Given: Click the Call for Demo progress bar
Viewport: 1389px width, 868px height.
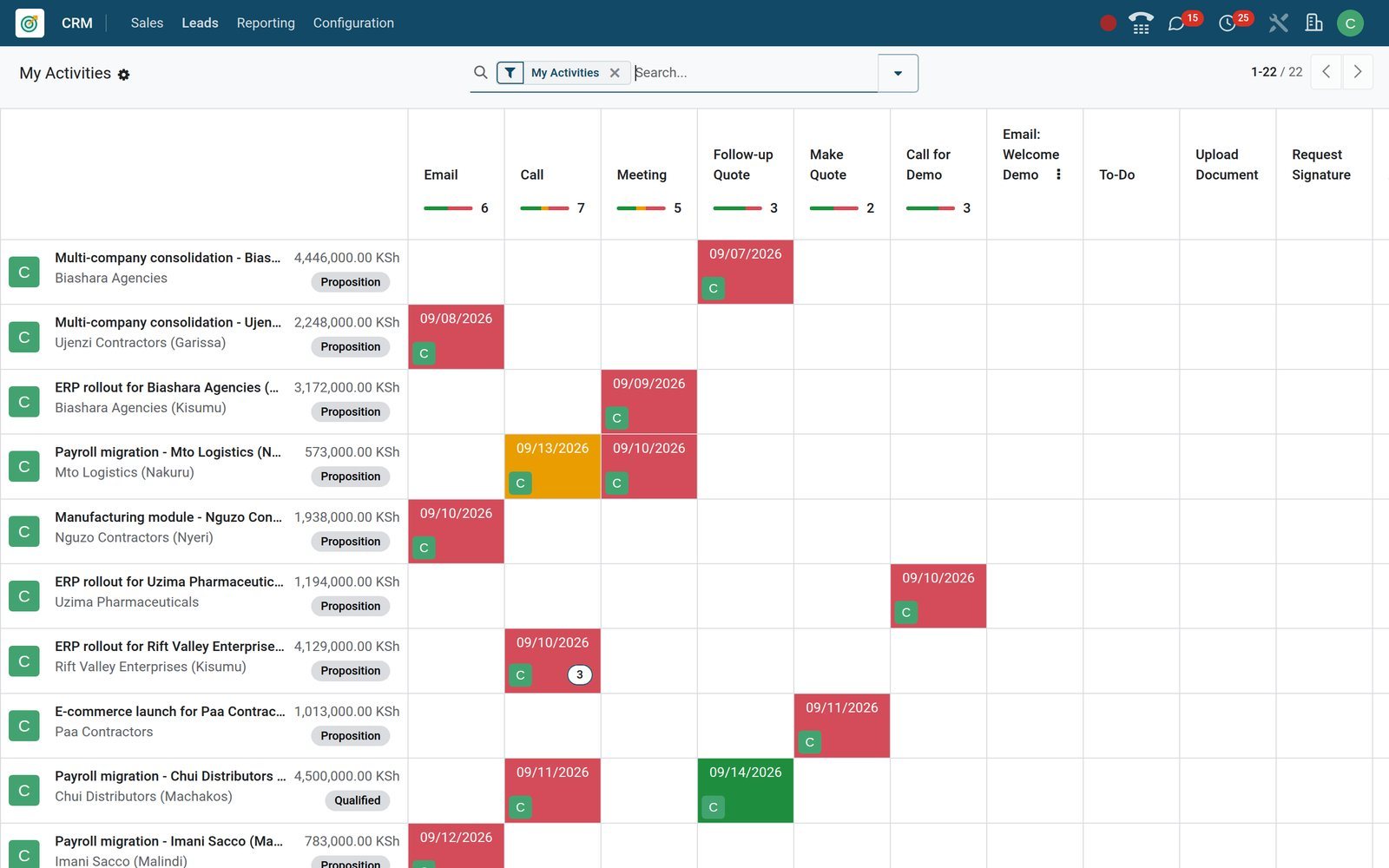Looking at the screenshot, I should 930,208.
